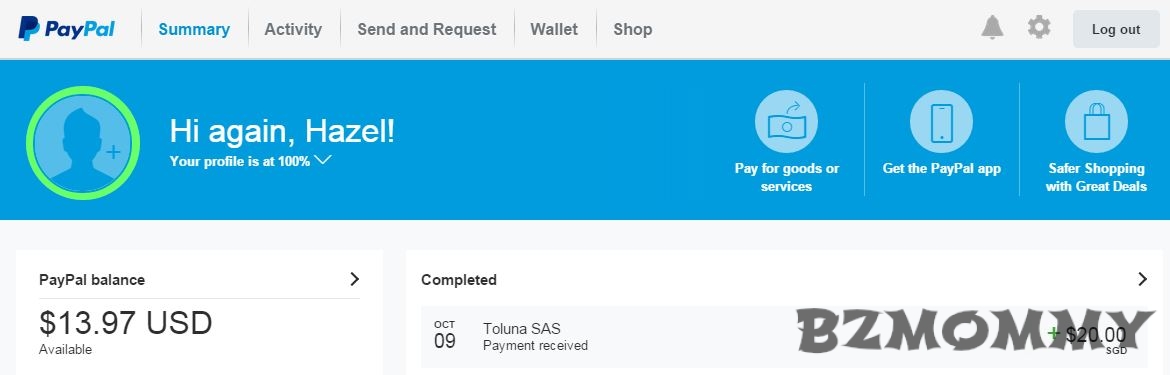The height and width of the screenshot is (375, 1170).
Task: Open the Activity tab
Action: click(293, 29)
